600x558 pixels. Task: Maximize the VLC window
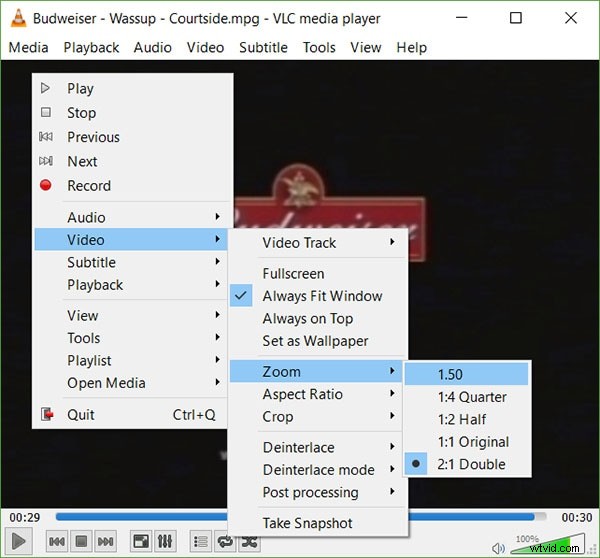(x=515, y=18)
